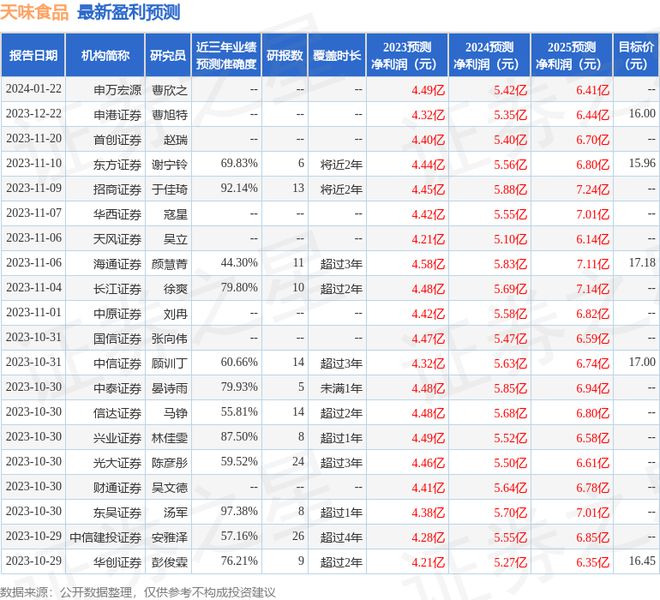Click accuracy value 92.14%

239,188
